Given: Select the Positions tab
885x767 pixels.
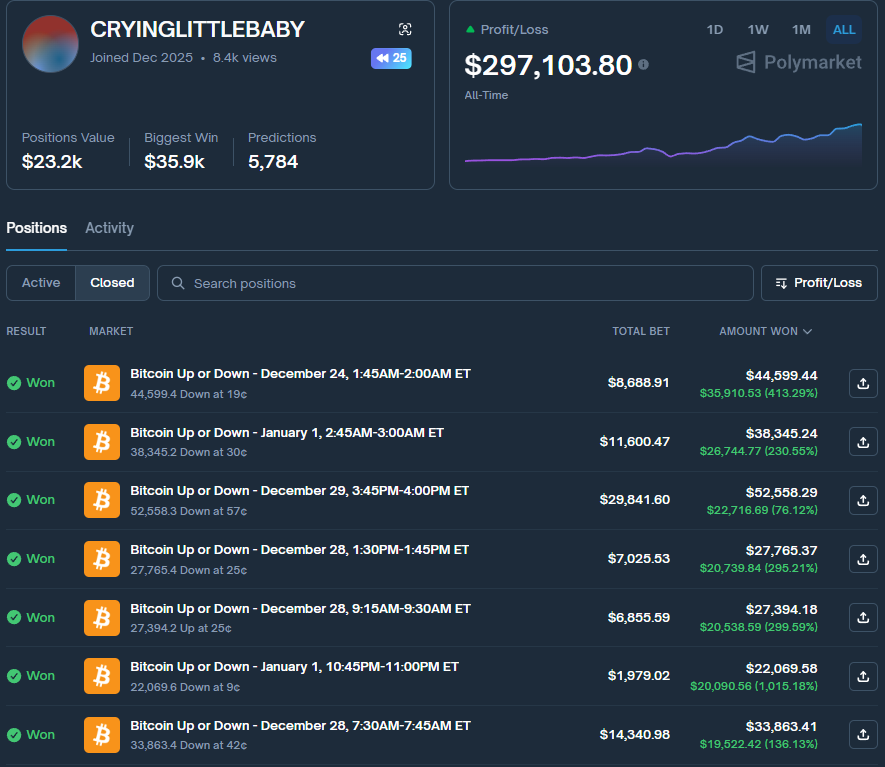Looking at the screenshot, I should point(36,228).
